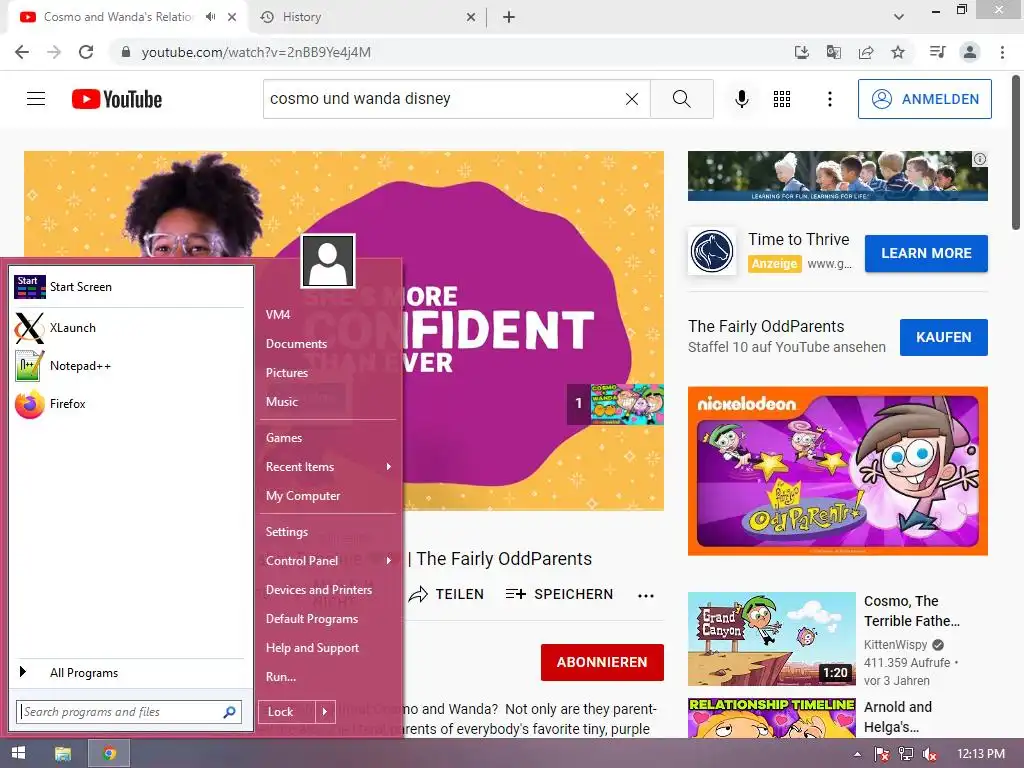The height and width of the screenshot is (768, 1024).
Task: Click the Lock button
Action: 287,712
